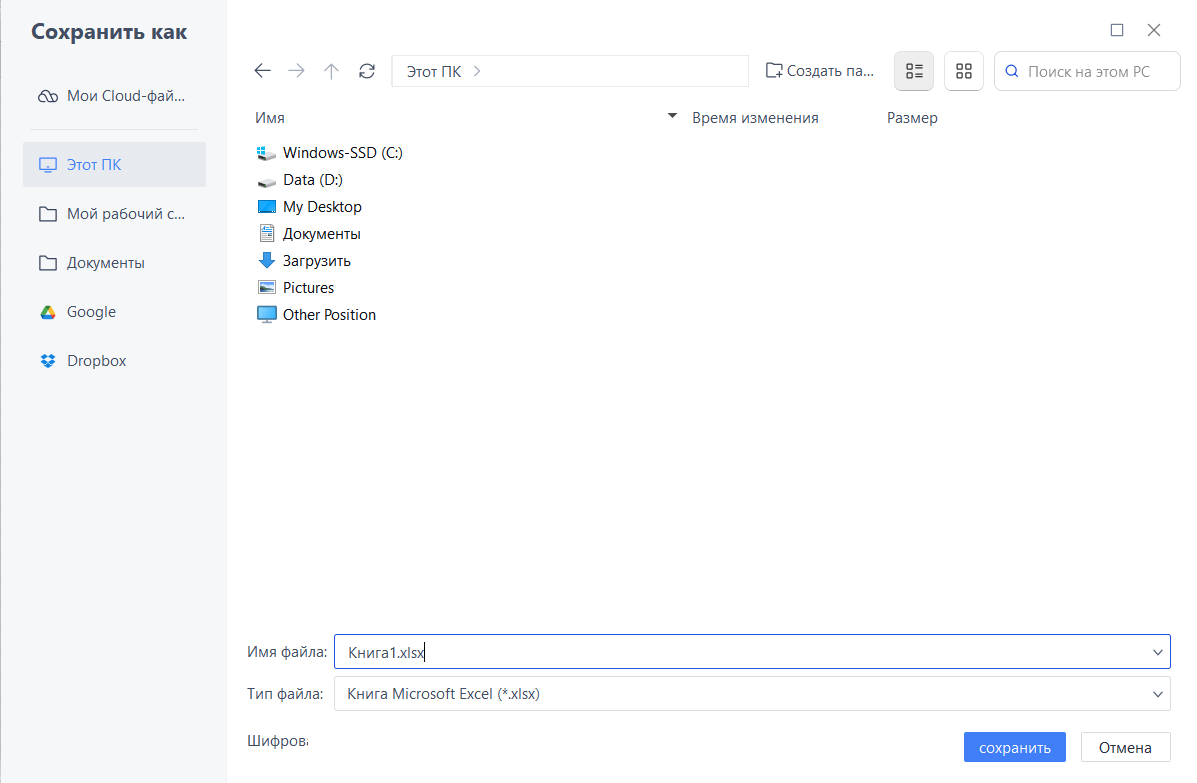This screenshot has width=1197, height=783.
Task: Click the back navigation arrow
Action: tap(263, 71)
